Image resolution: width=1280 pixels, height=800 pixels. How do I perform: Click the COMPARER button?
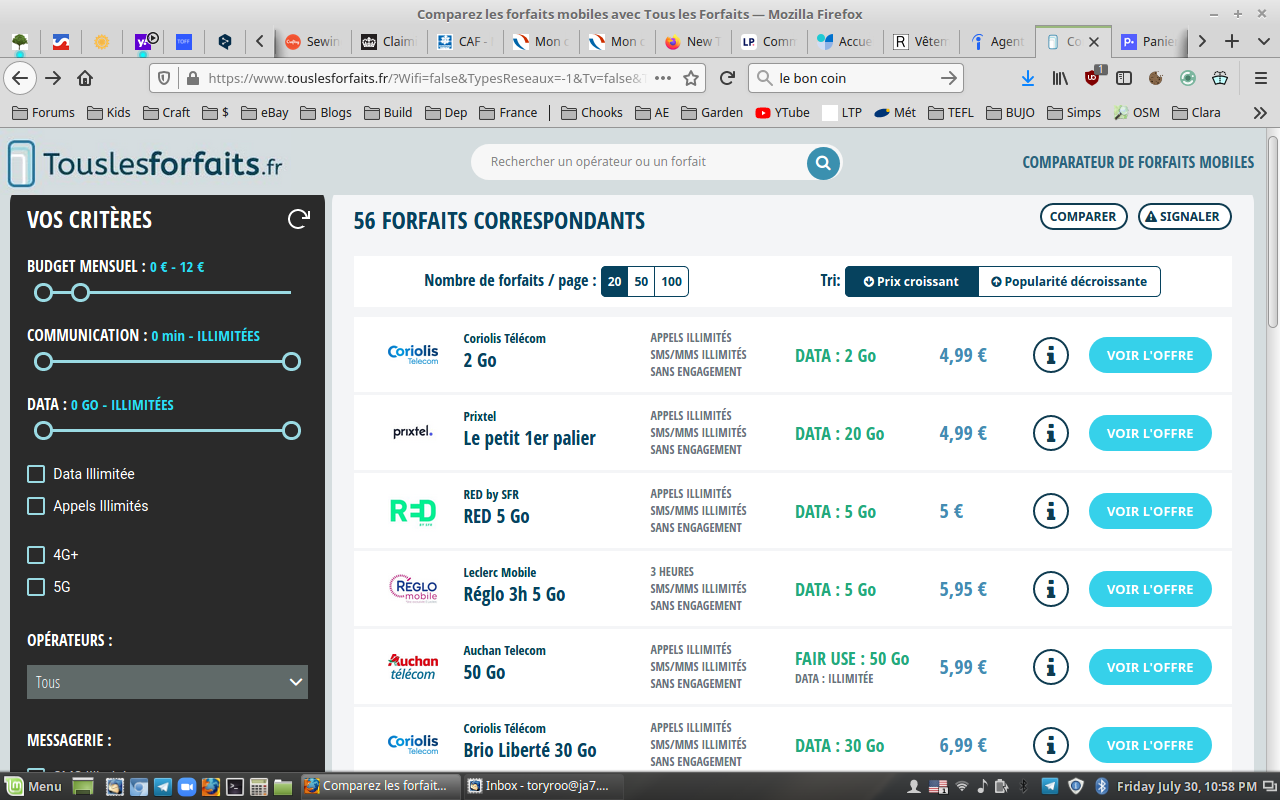(1083, 216)
